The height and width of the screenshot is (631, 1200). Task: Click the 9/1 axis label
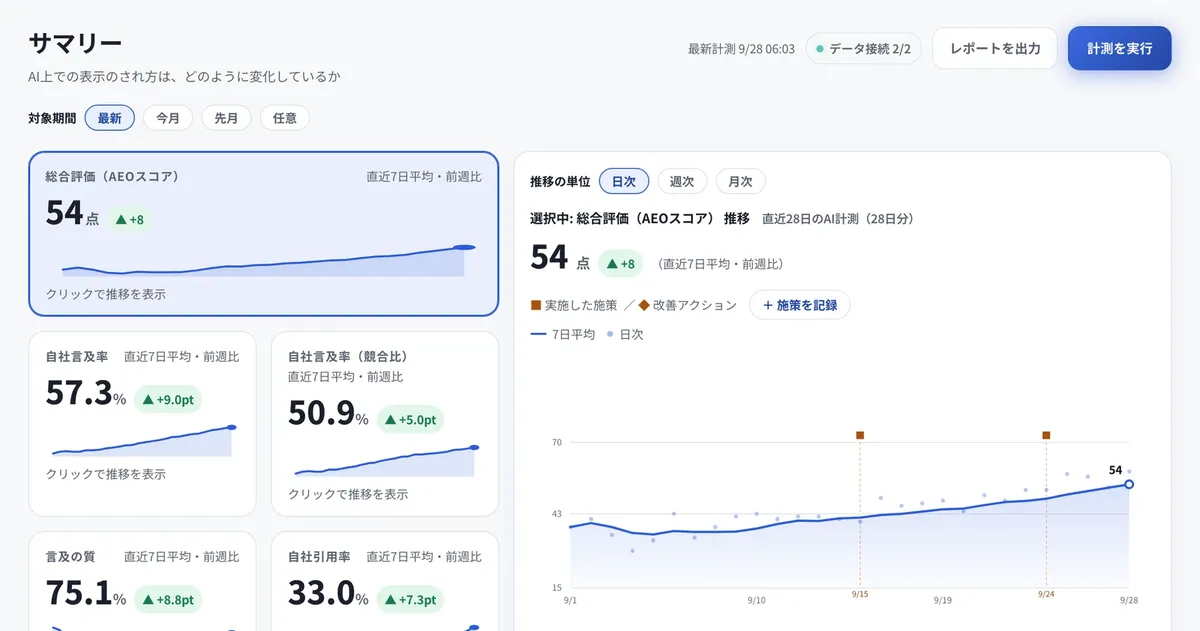coord(571,600)
